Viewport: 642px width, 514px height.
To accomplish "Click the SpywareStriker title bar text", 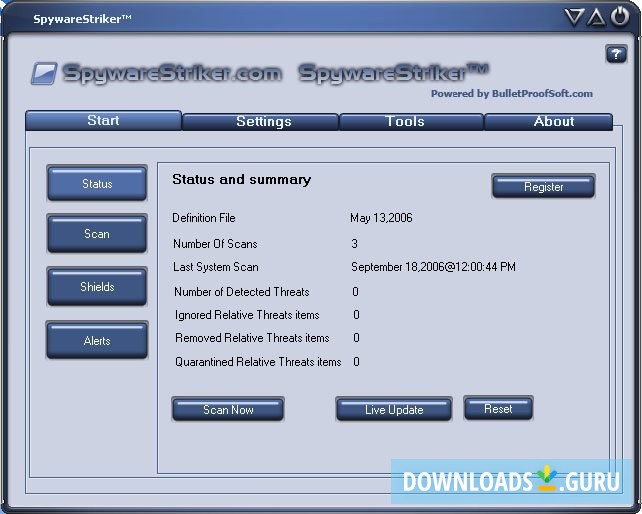I will click(82, 19).
